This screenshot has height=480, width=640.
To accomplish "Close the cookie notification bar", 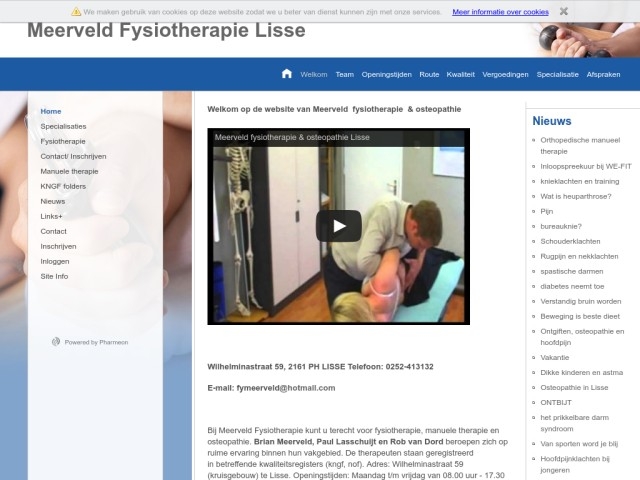I will point(564,11).
